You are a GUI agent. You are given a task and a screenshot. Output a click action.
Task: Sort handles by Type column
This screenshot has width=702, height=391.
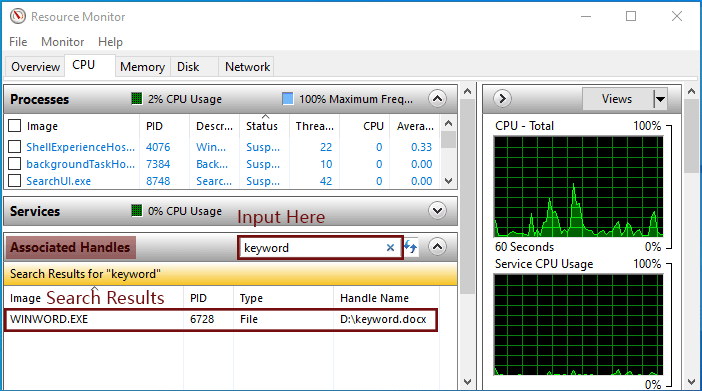283,298
